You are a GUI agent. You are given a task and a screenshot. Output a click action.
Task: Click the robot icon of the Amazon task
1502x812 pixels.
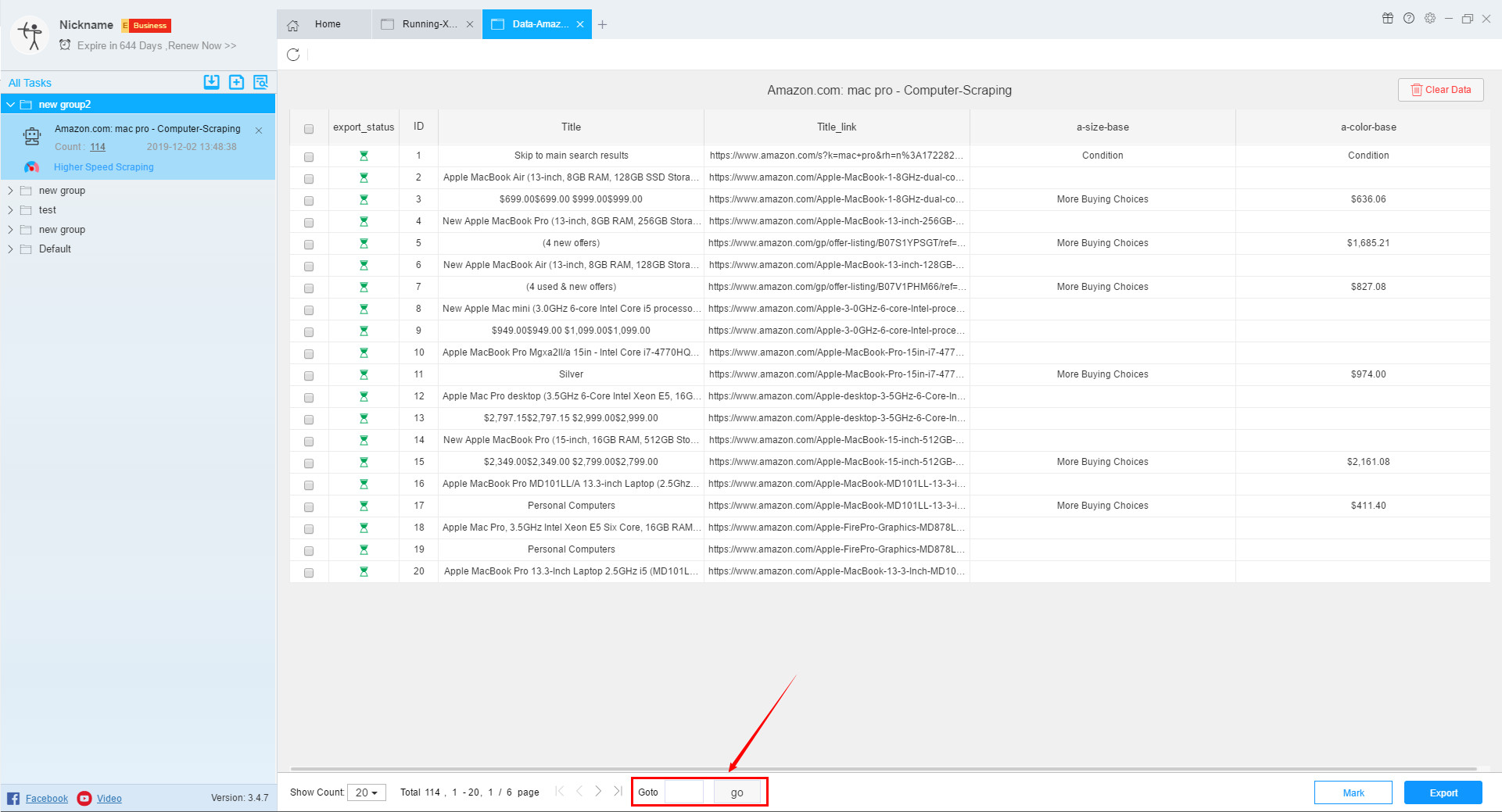tap(32, 137)
